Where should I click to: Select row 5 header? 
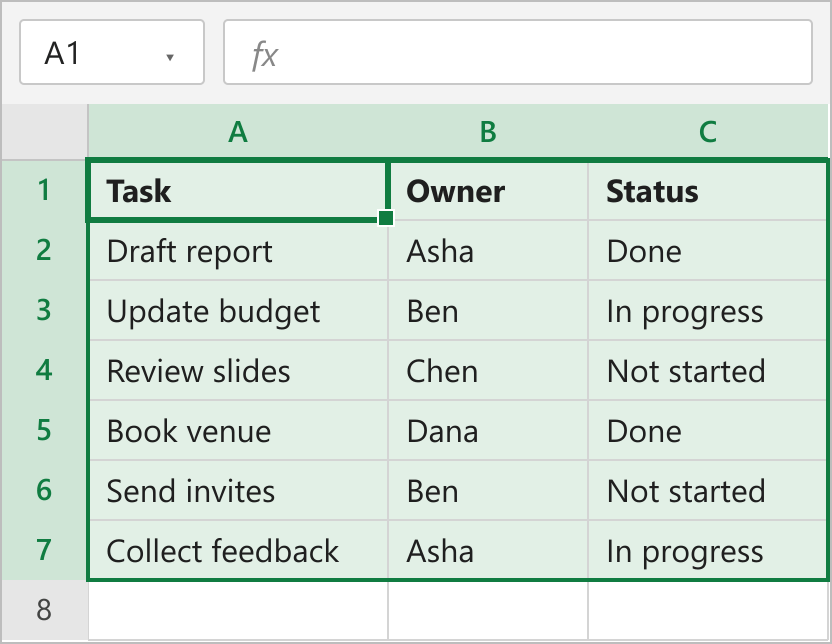click(x=45, y=430)
